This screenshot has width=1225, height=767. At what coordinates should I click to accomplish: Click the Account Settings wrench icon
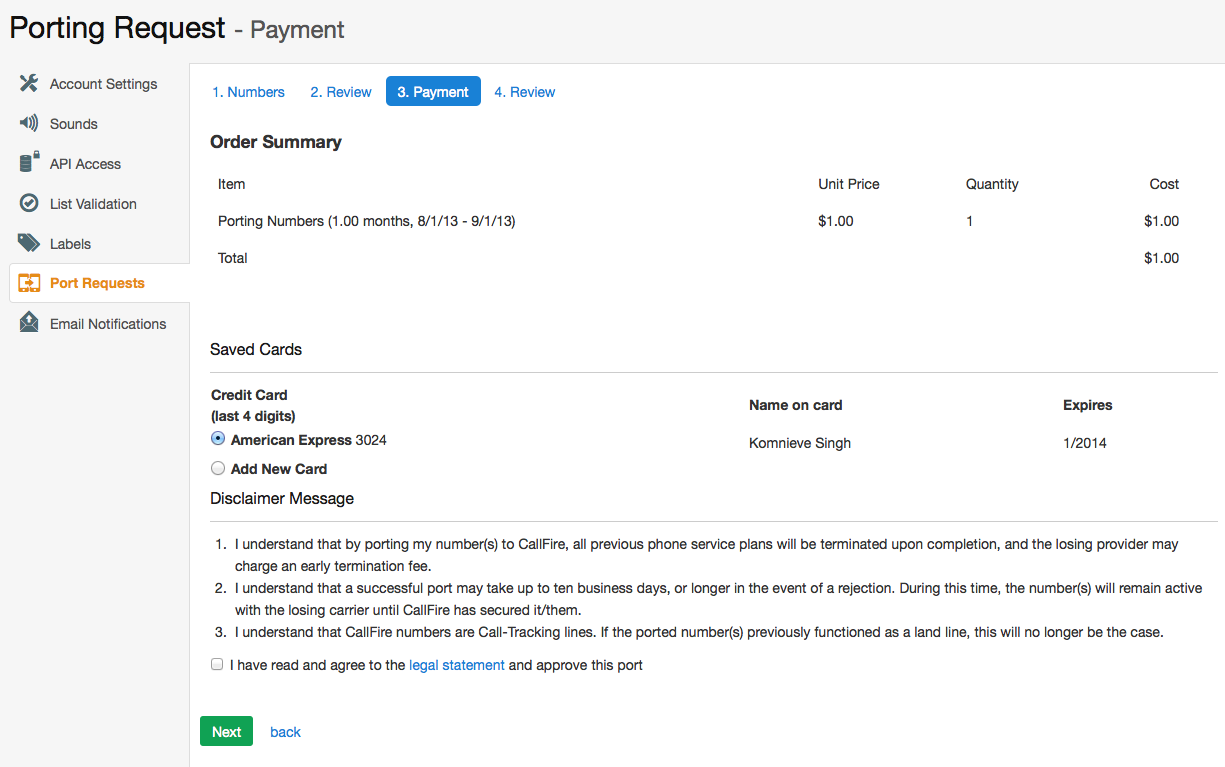(x=29, y=83)
